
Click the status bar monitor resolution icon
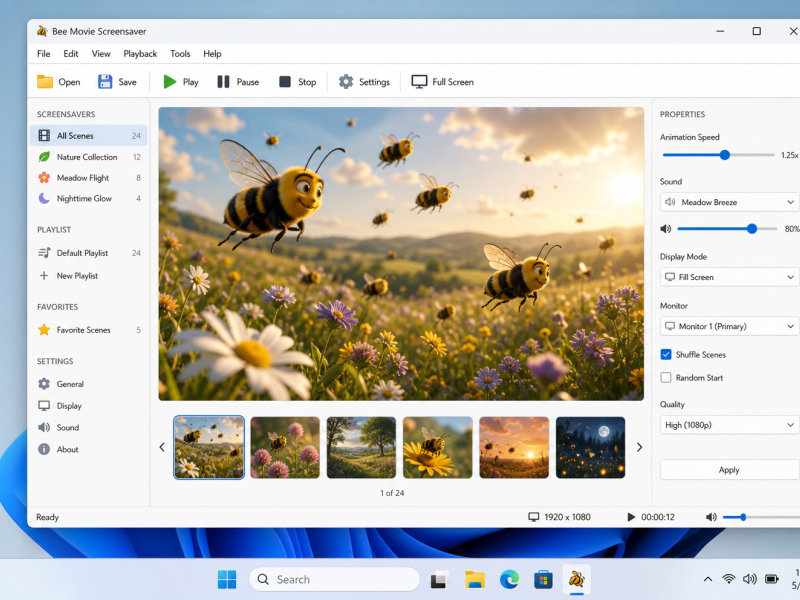[x=534, y=517]
